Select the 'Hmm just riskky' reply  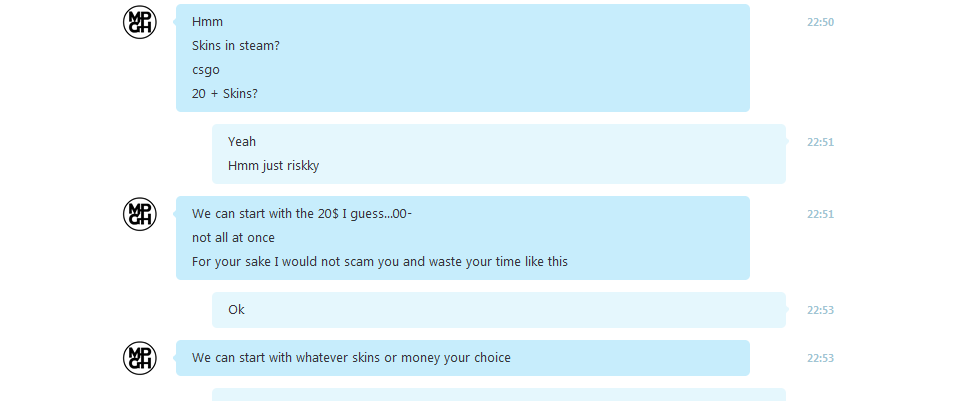[x=273, y=166]
